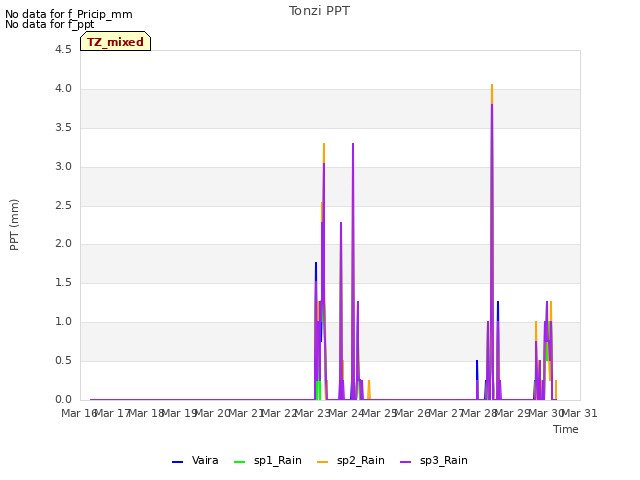The width and height of the screenshot is (640, 480).
Task: Click the 2.5 y-axis tick label
Action: 63,205
